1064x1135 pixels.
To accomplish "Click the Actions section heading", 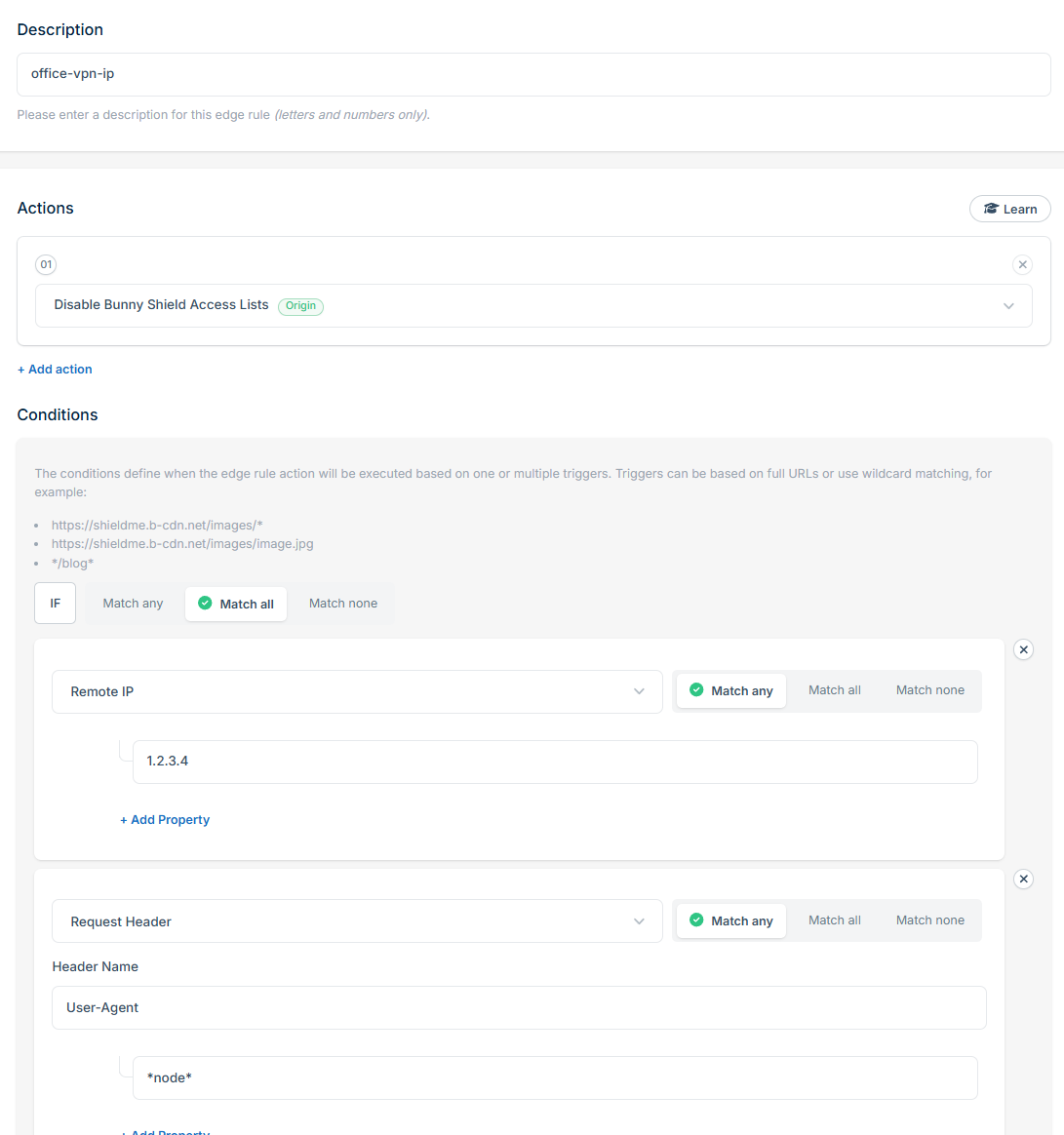I will [46, 209].
